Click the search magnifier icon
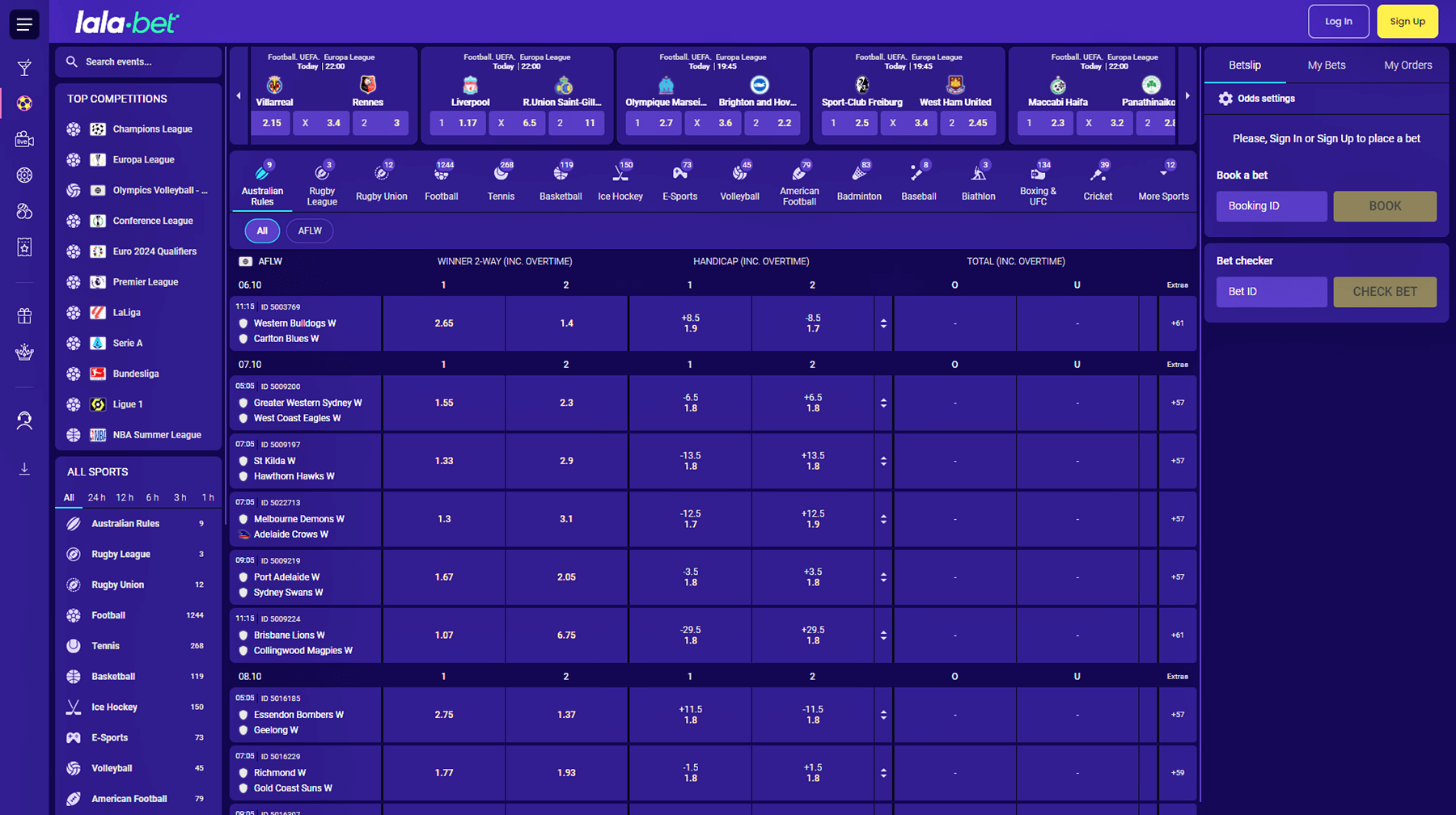 point(72,61)
